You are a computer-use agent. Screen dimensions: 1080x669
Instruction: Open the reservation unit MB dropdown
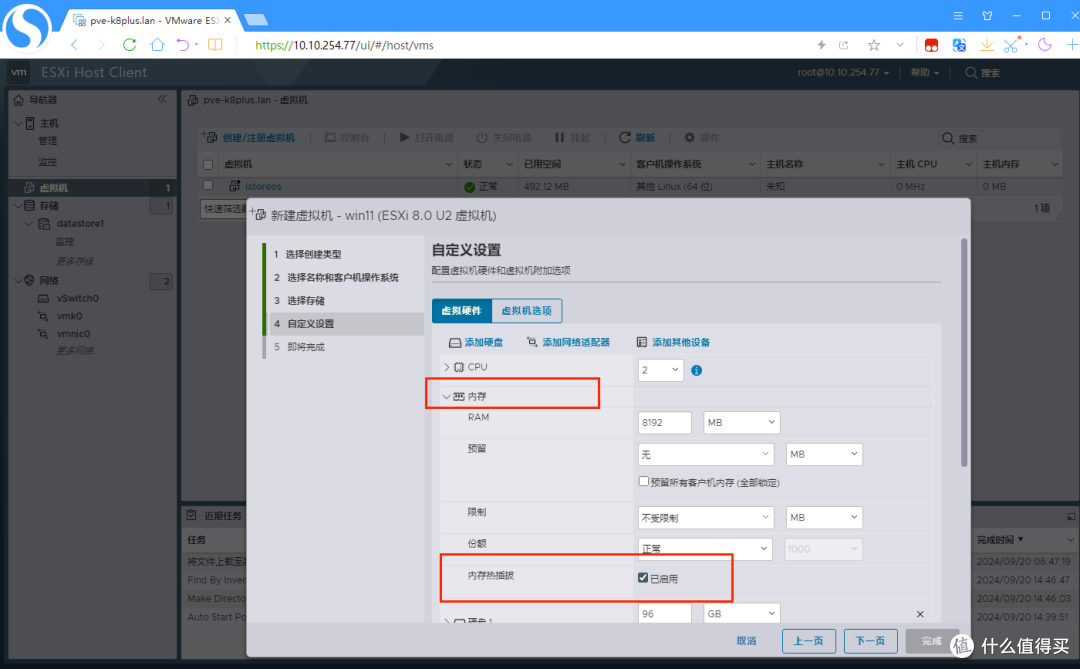(824, 454)
